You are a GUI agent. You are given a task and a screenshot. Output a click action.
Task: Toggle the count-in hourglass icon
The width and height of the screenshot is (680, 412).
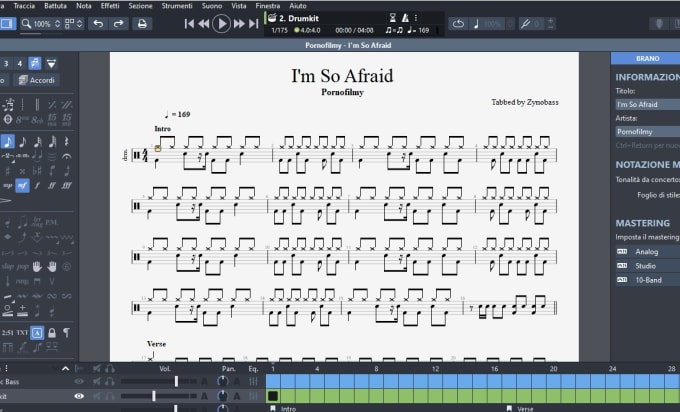point(392,18)
